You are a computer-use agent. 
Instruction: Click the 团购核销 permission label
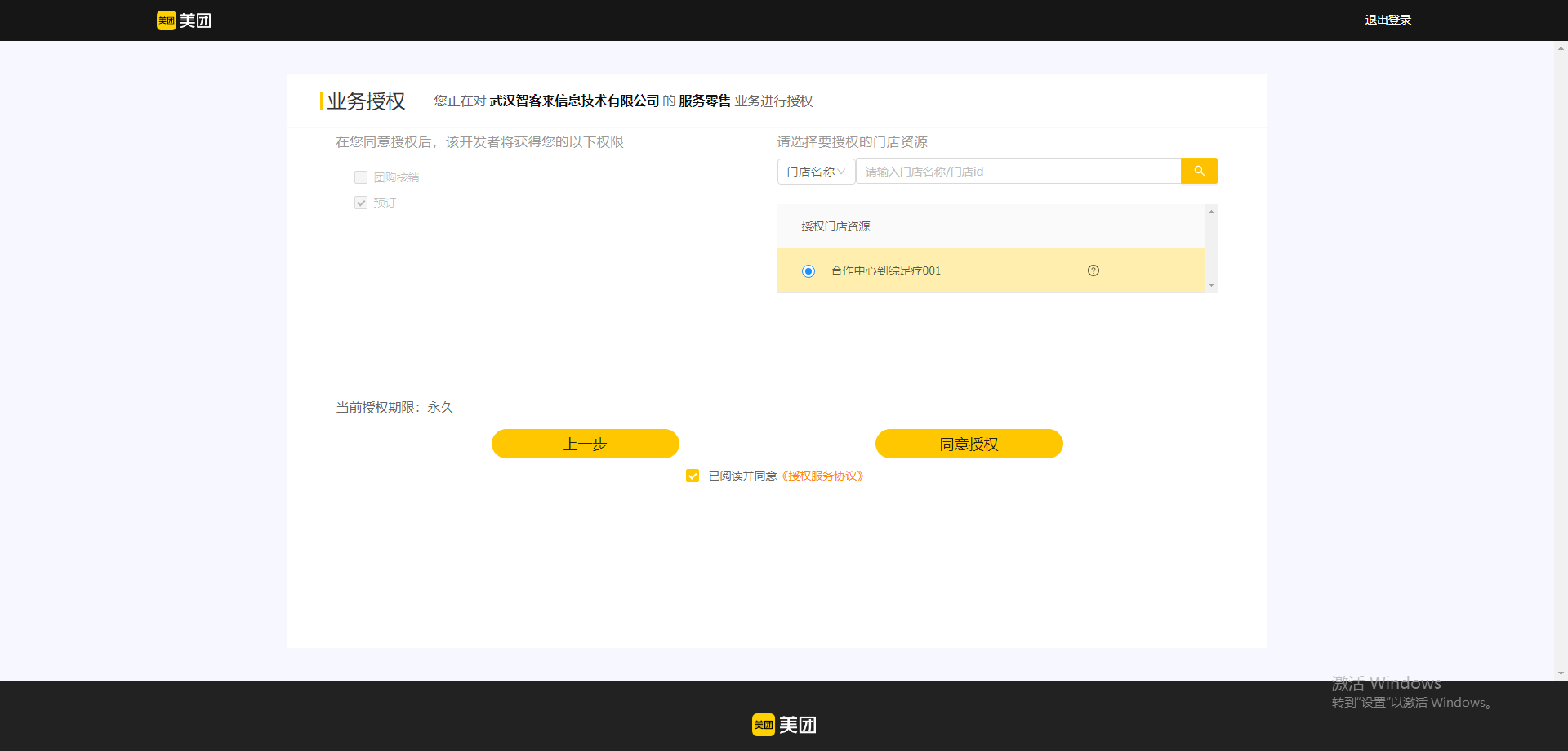pyautogui.click(x=396, y=177)
